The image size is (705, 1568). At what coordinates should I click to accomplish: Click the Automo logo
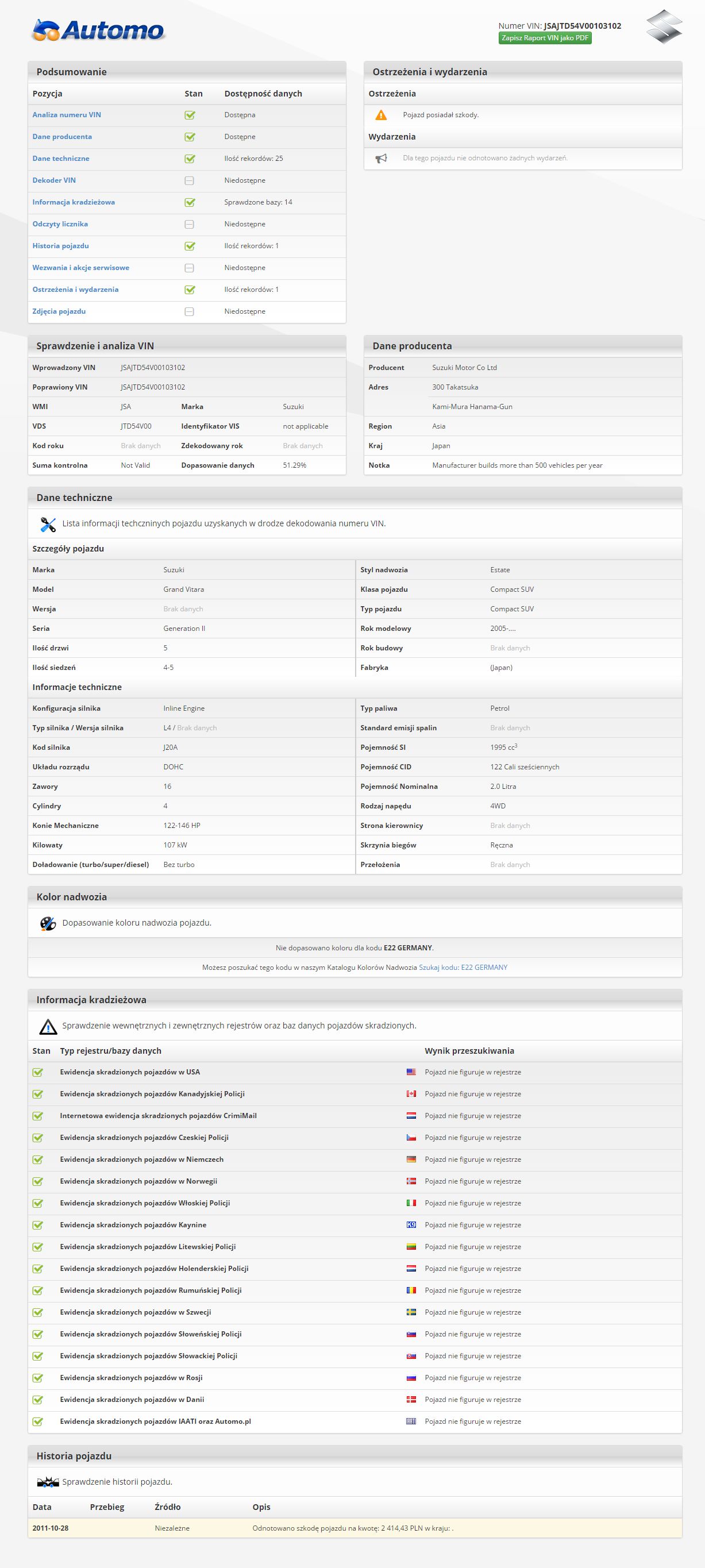pyautogui.click(x=99, y=30)
